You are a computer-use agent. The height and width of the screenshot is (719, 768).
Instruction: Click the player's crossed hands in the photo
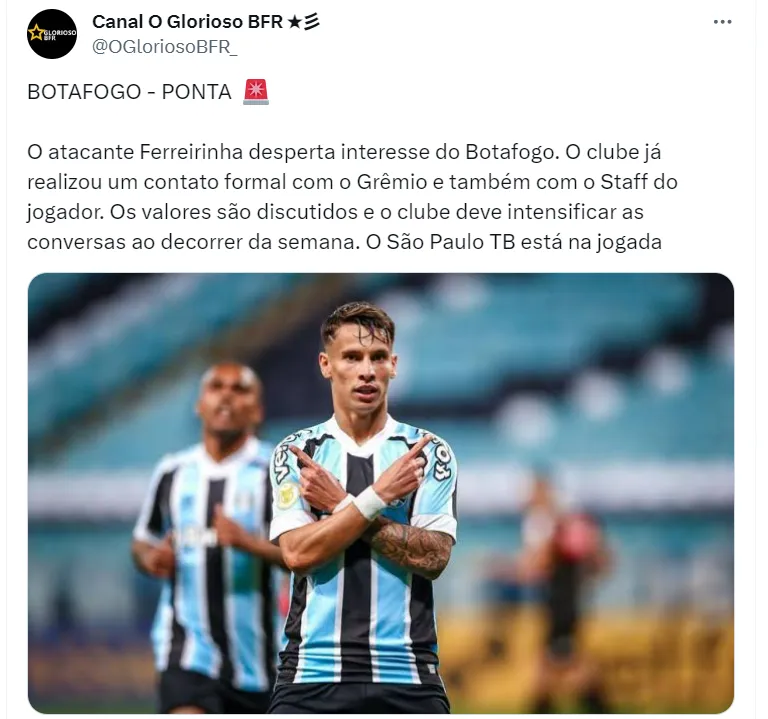point(363,470)
